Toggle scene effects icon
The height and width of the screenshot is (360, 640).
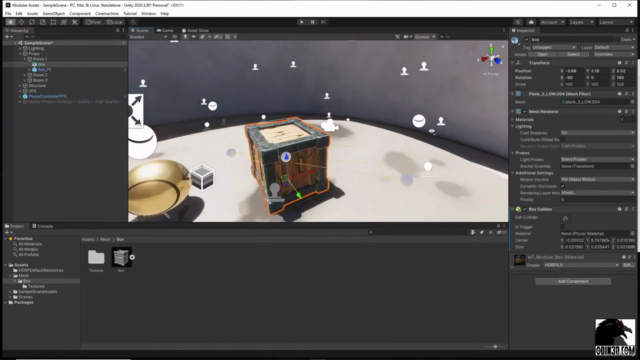[x=202, y=37]
